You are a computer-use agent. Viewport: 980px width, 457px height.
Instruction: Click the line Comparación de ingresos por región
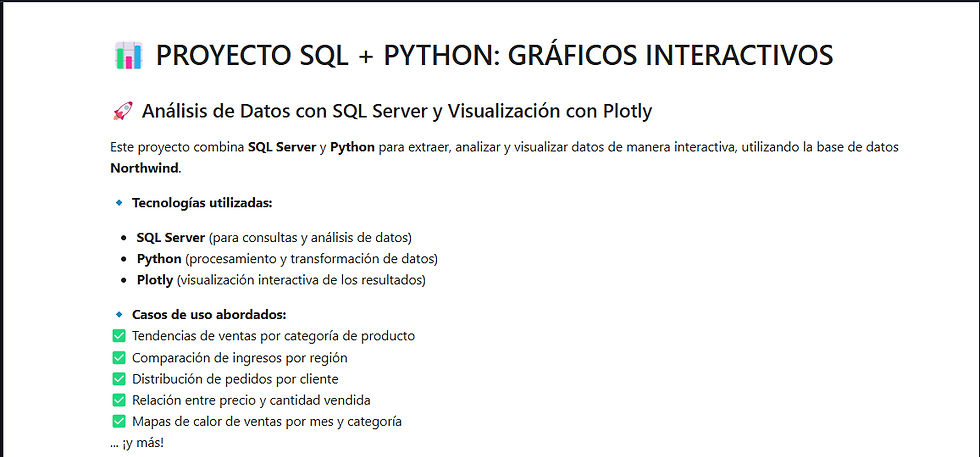tap(239, 358)
